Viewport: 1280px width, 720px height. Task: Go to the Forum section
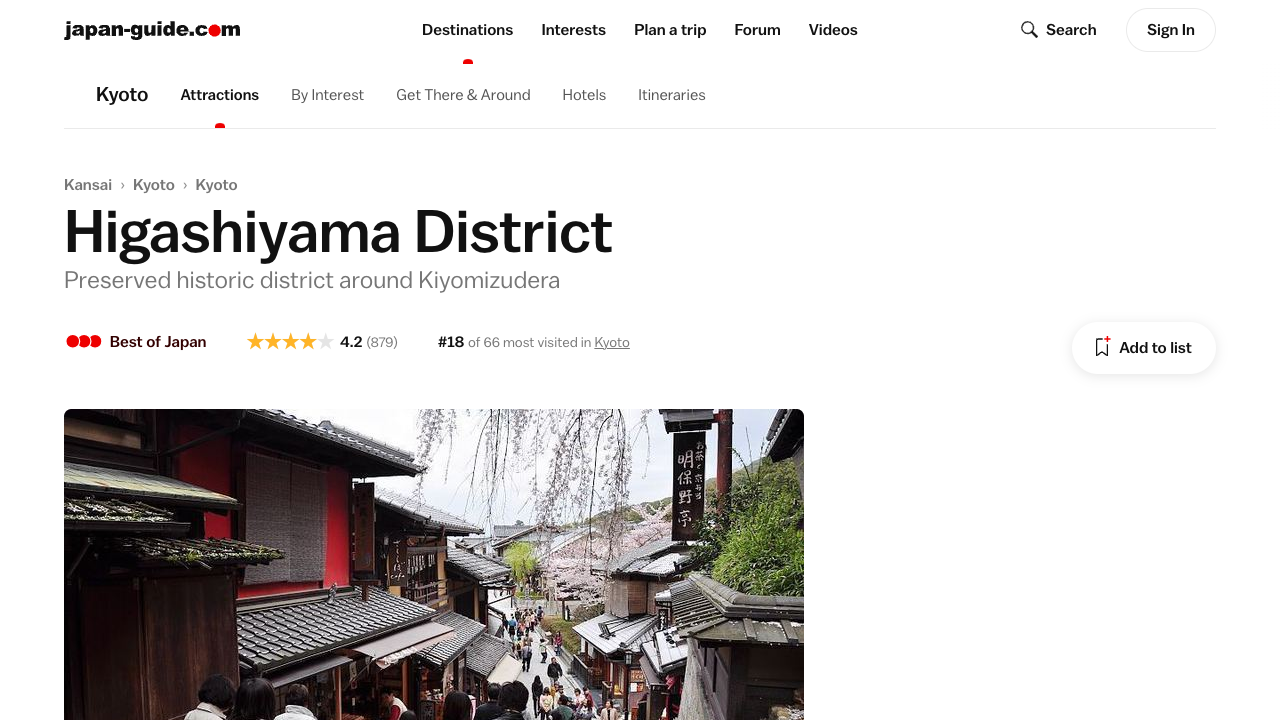point(757,30)
